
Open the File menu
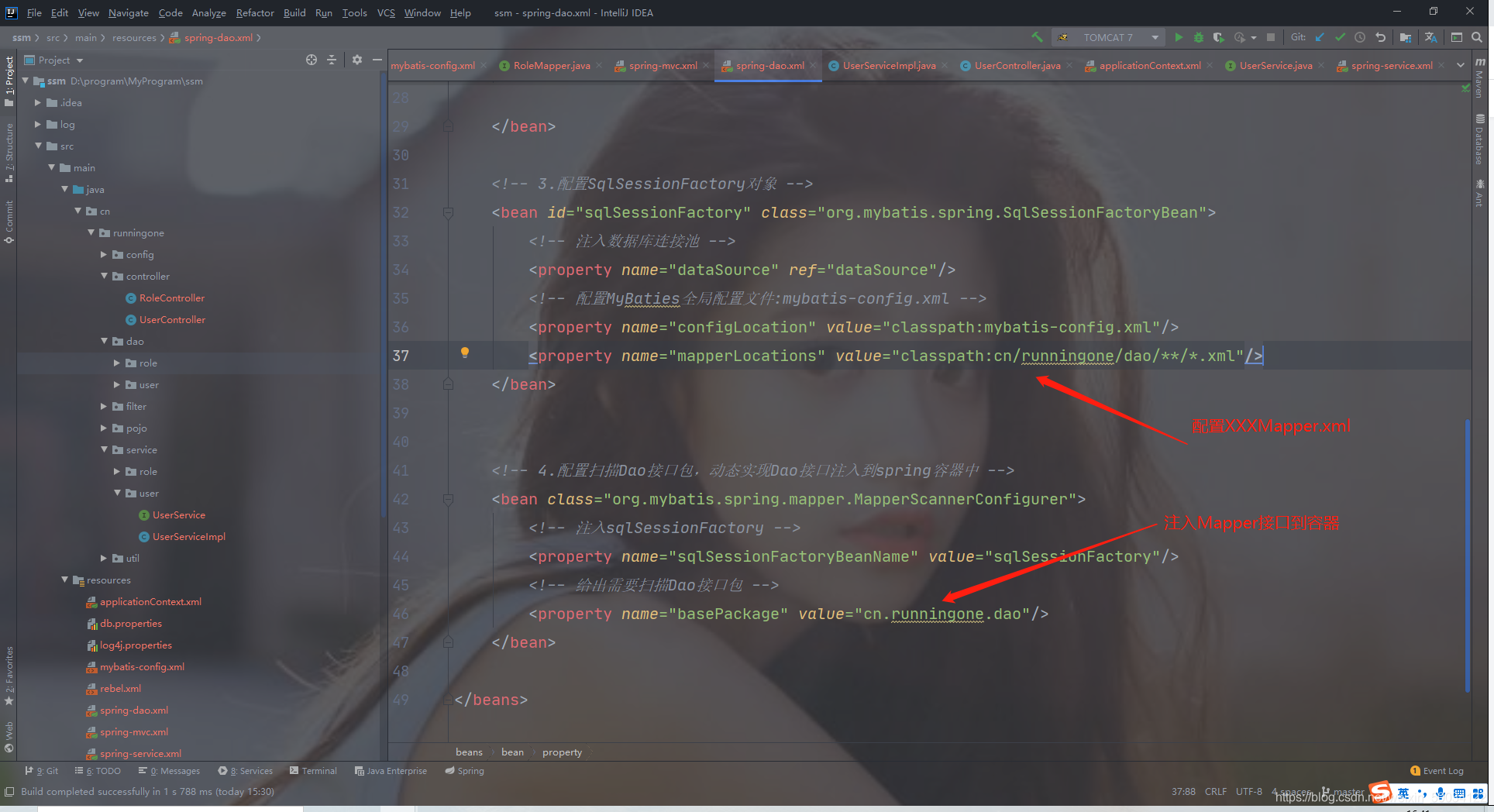click(x=34, y=12)
